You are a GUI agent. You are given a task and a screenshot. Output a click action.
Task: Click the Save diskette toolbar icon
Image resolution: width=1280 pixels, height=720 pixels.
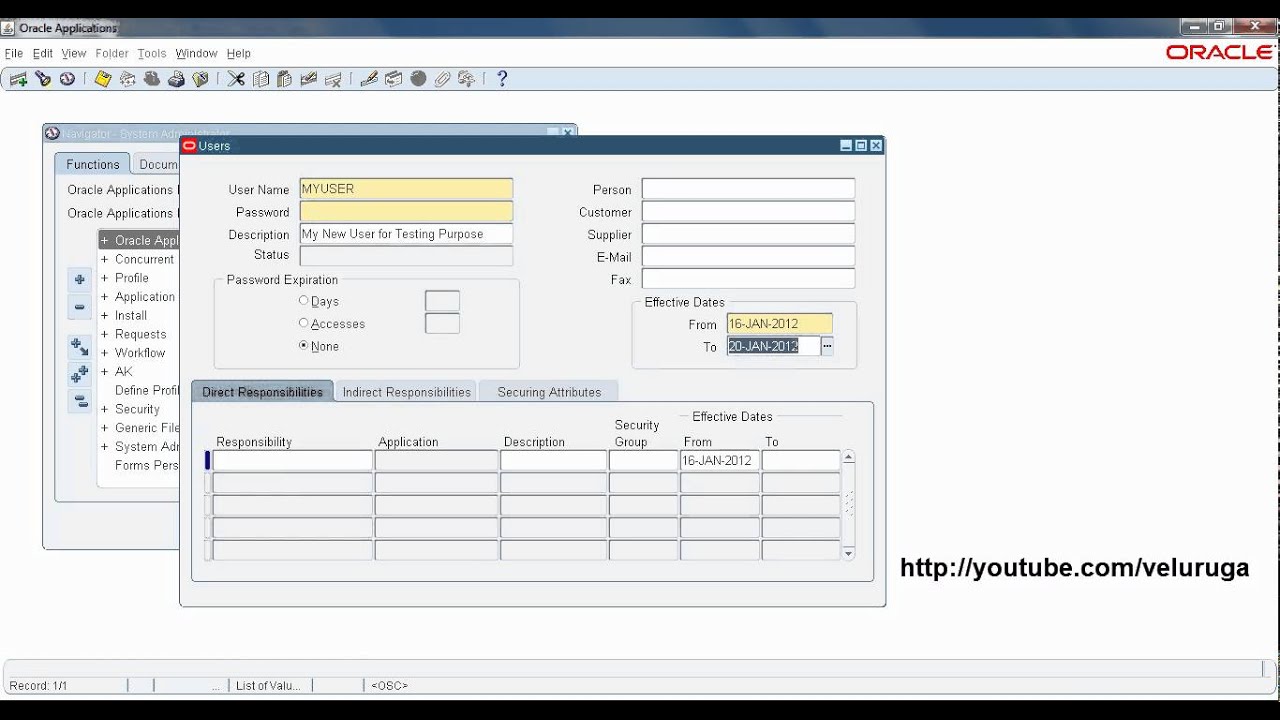(x=103, y=79)
